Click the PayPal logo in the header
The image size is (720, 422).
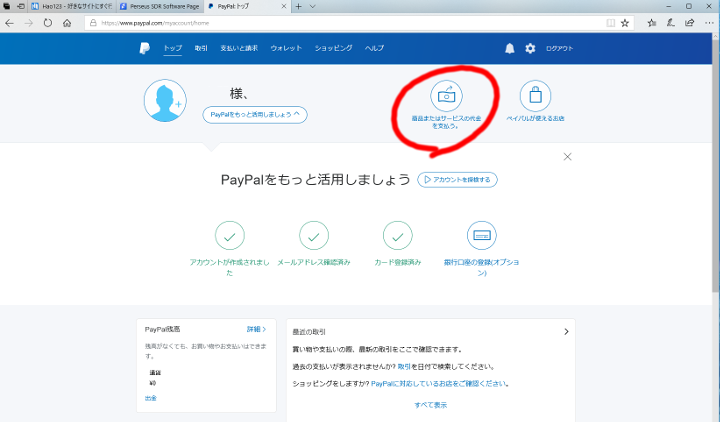tap(145, 48)
